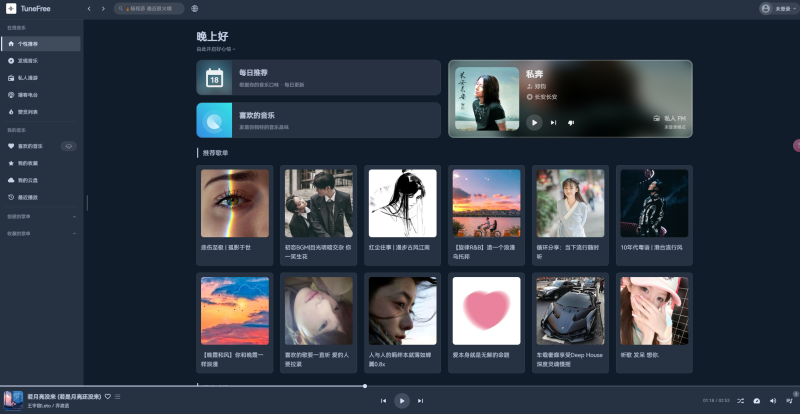
Task: Click the main play button in player bar
Action: pos(402,401)
